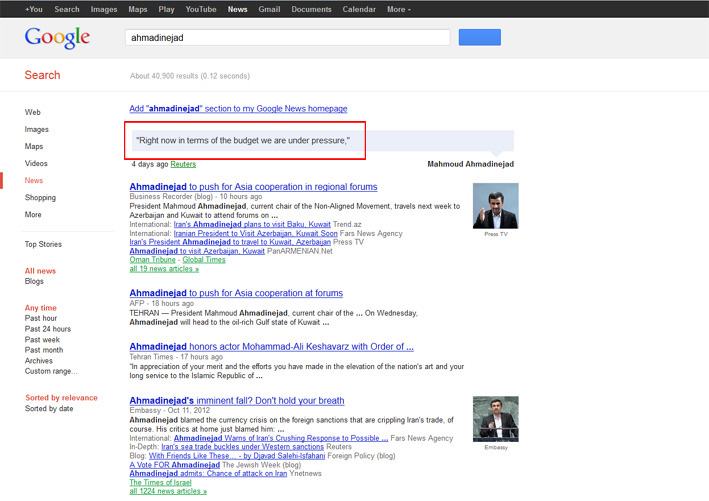Image resolution: width=709 pixels, height=501 pixels.
Task: Open Iran's sea trade buckles sanctions link
Action: pyautogui.click(x=242, y=447)
